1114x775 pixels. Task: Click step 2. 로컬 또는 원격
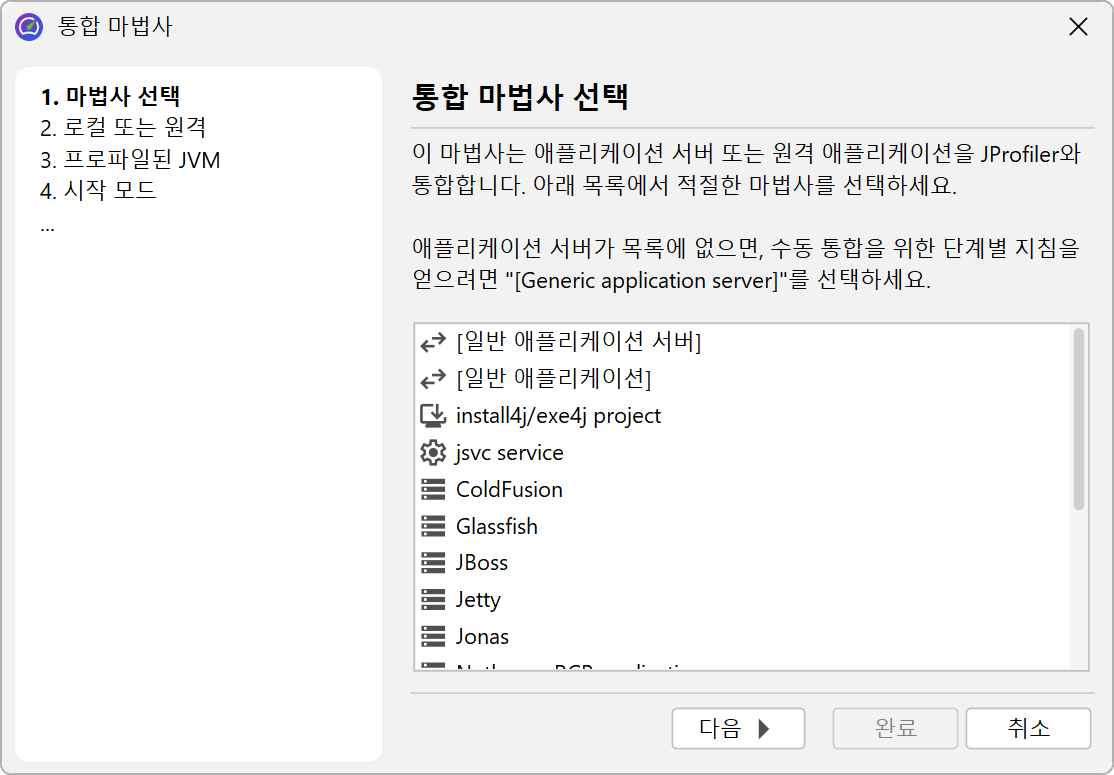(x=123, y=127)
